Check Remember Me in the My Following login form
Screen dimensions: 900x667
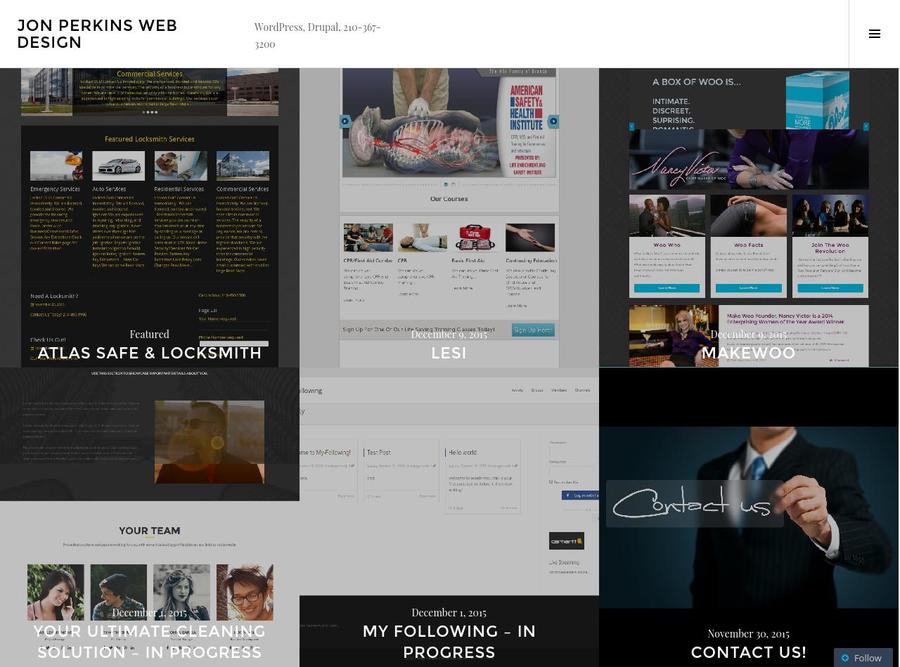[x=549, y=481]
